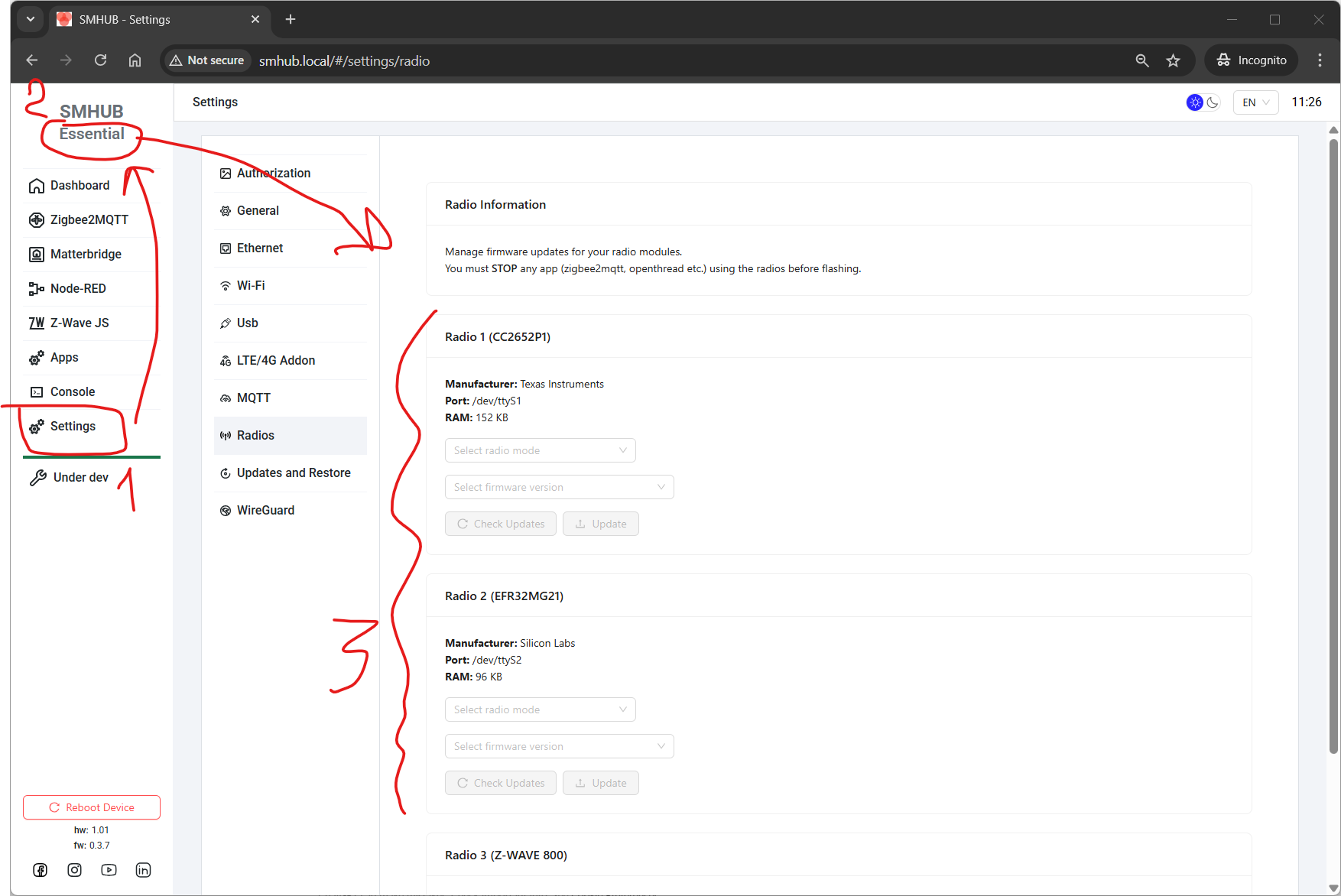Click Check Updates for Radio 1

tap(501, 524)
